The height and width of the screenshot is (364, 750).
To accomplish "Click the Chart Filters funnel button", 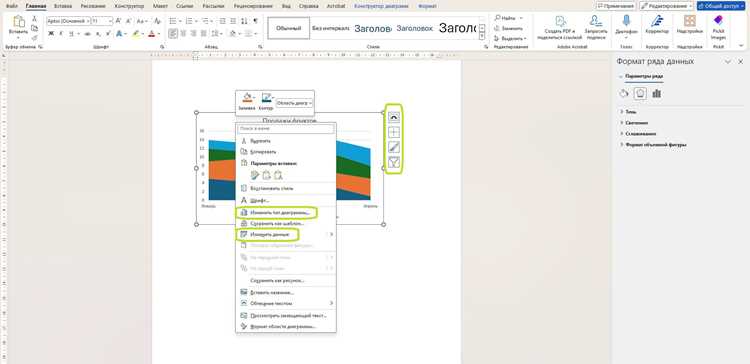I will [394, 162].
